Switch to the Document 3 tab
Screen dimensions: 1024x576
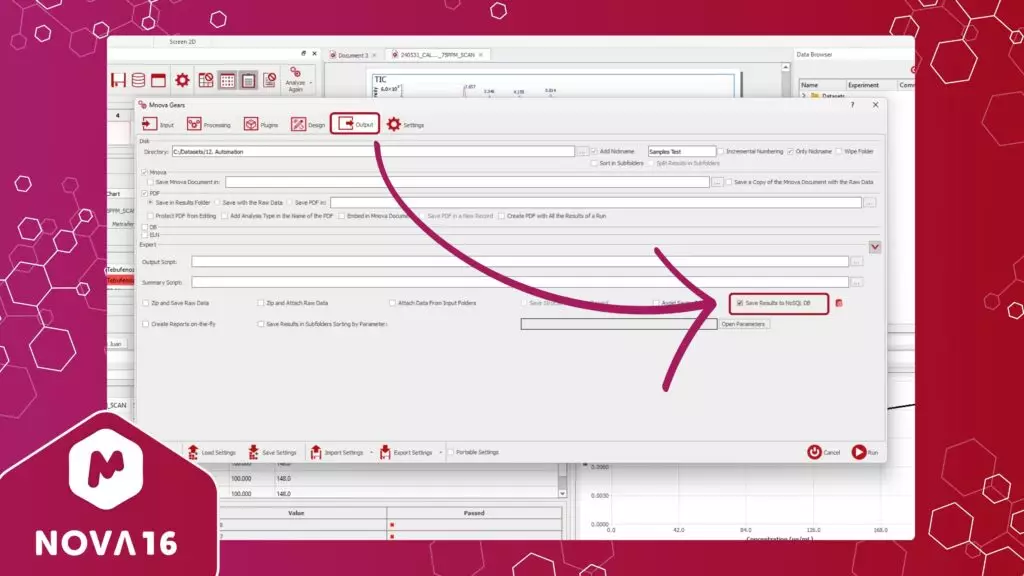pyautogui.click(x=352, y=55)
